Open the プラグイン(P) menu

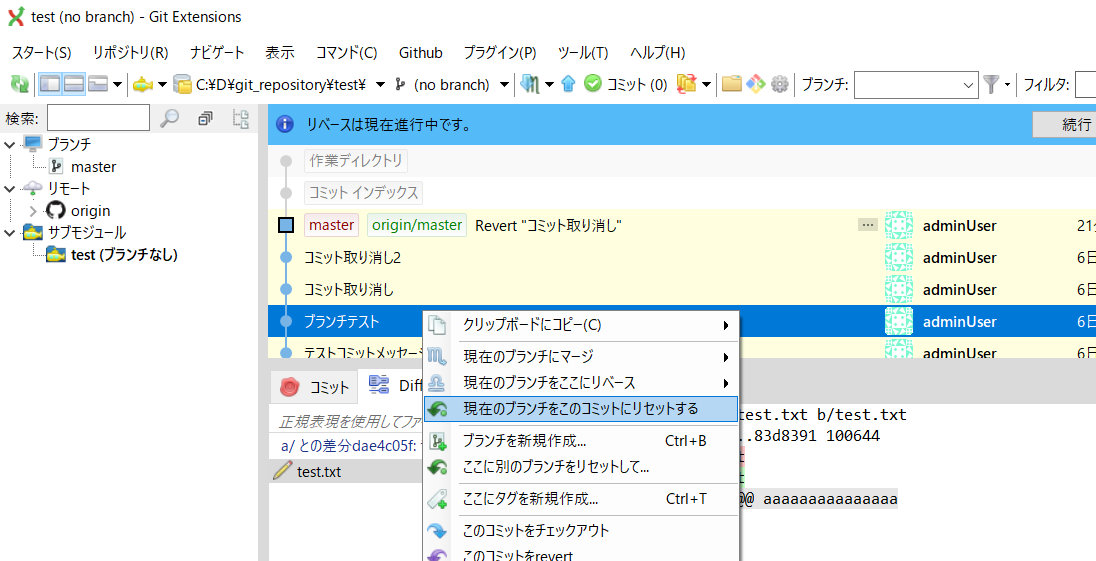pyautogui.click(x=500, y=52)
